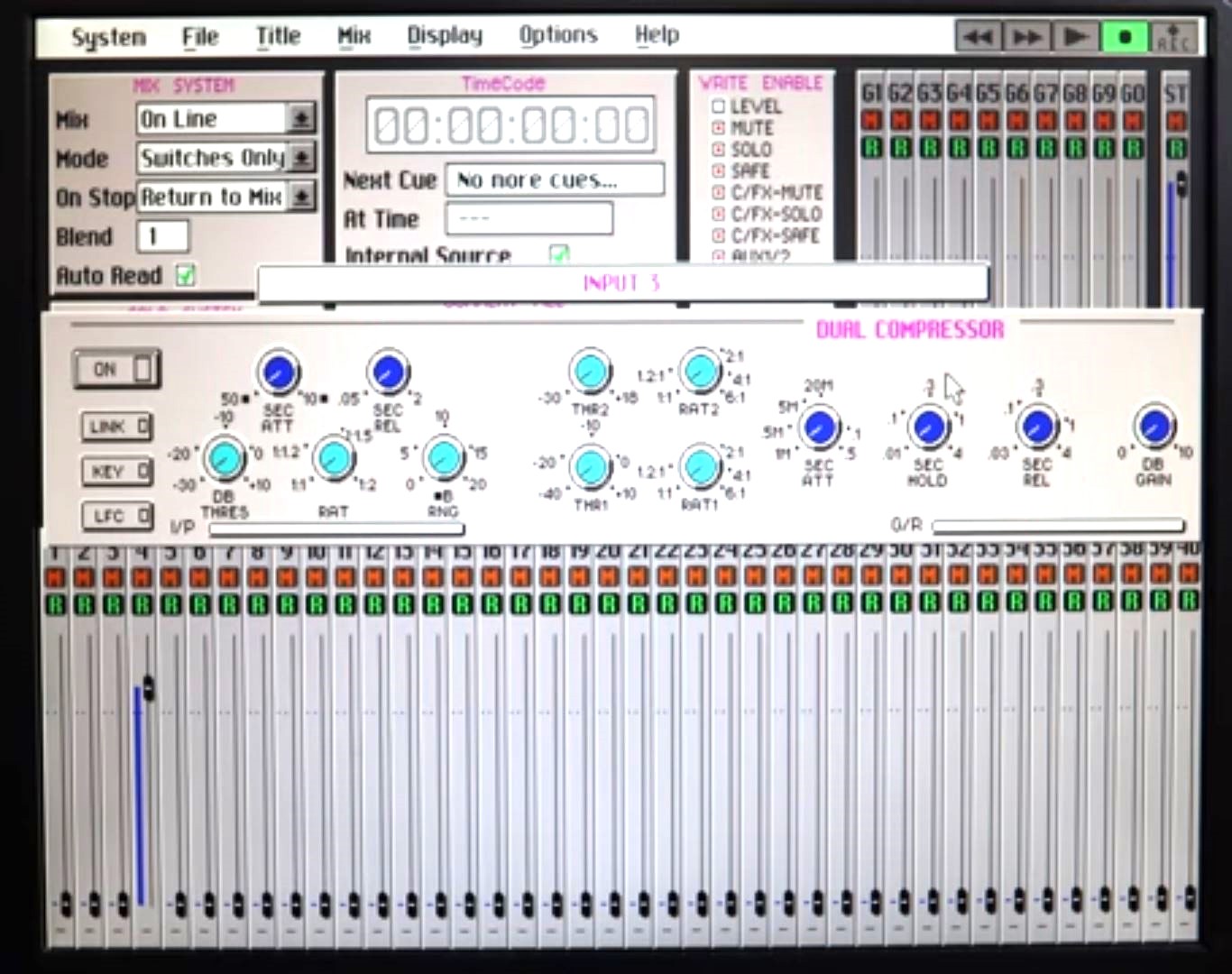Open the System menu

point(108,37)
